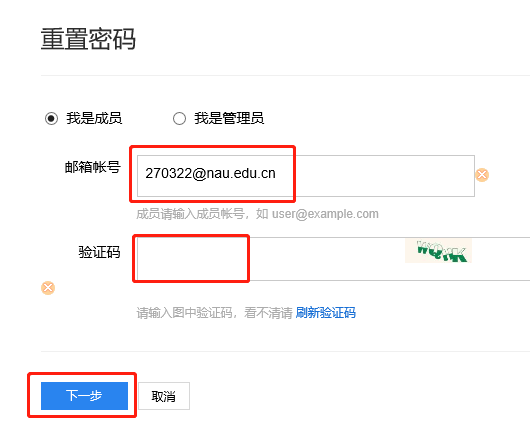Click the 取消 button
Viewport: 530px width, 434px height.
[164, 396]
